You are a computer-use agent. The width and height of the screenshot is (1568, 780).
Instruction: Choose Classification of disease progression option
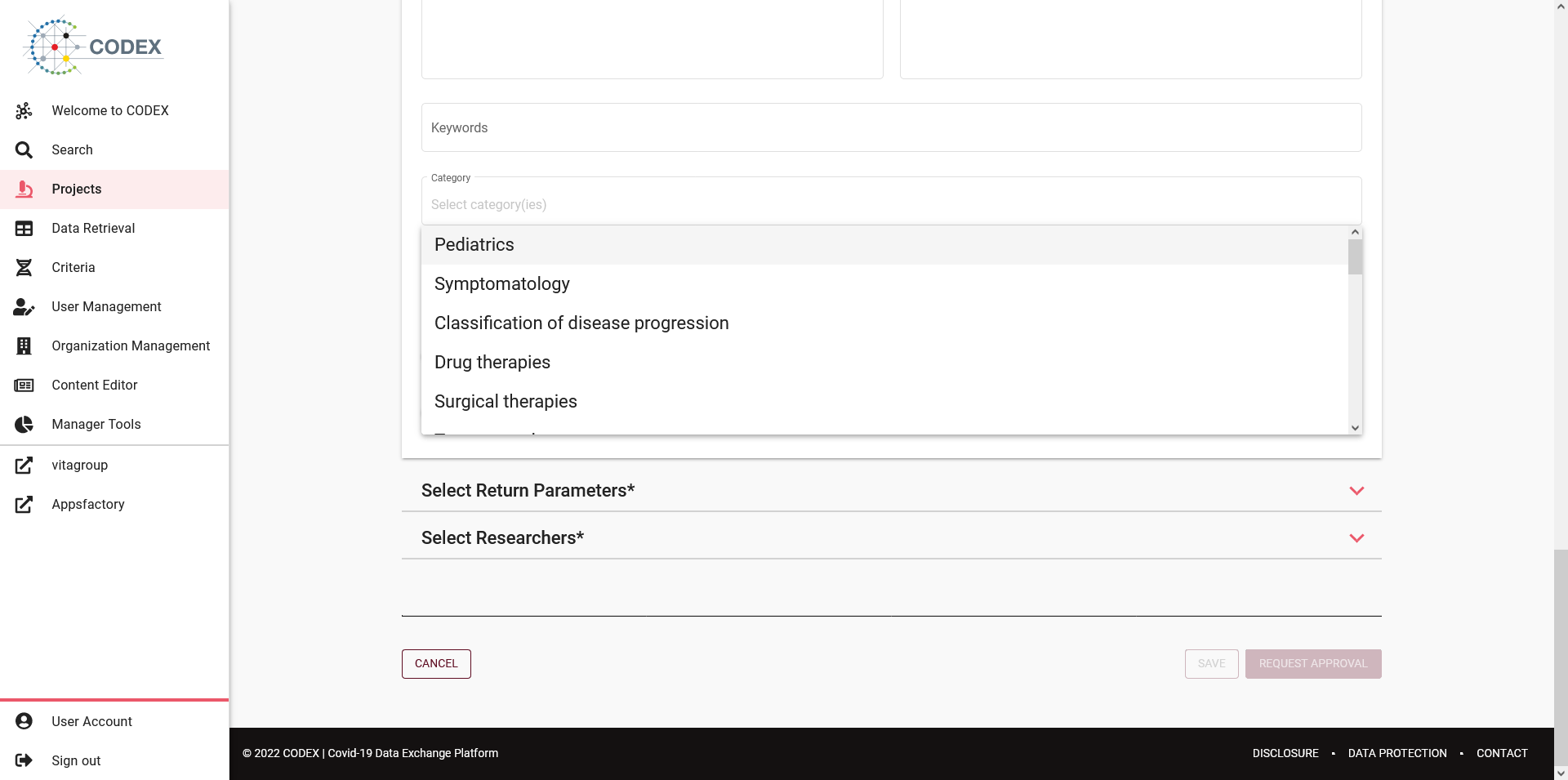click(x=884, y=323)
